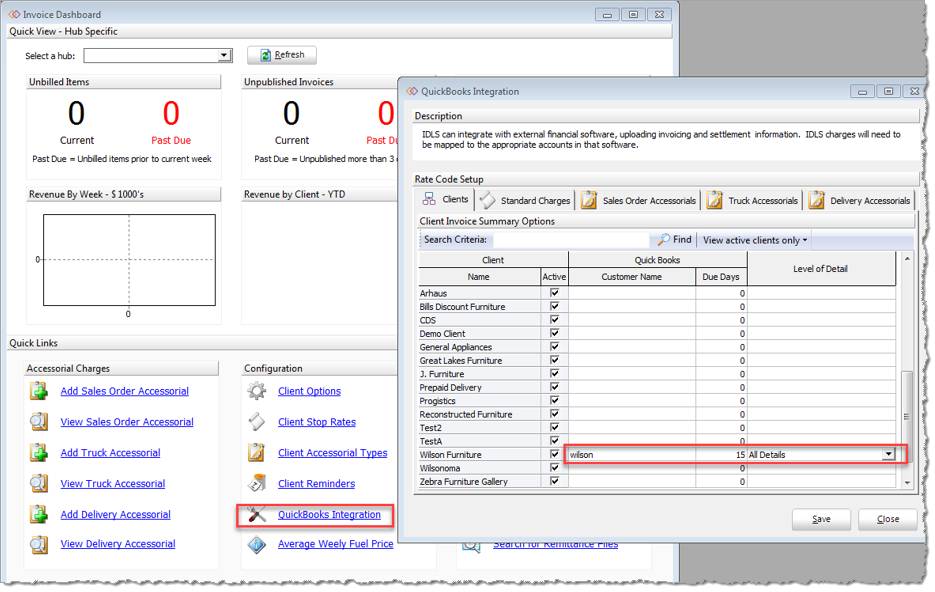Toggle Active checkbox for Arhaus
The image size is (935, 592).
click(555, 293)
